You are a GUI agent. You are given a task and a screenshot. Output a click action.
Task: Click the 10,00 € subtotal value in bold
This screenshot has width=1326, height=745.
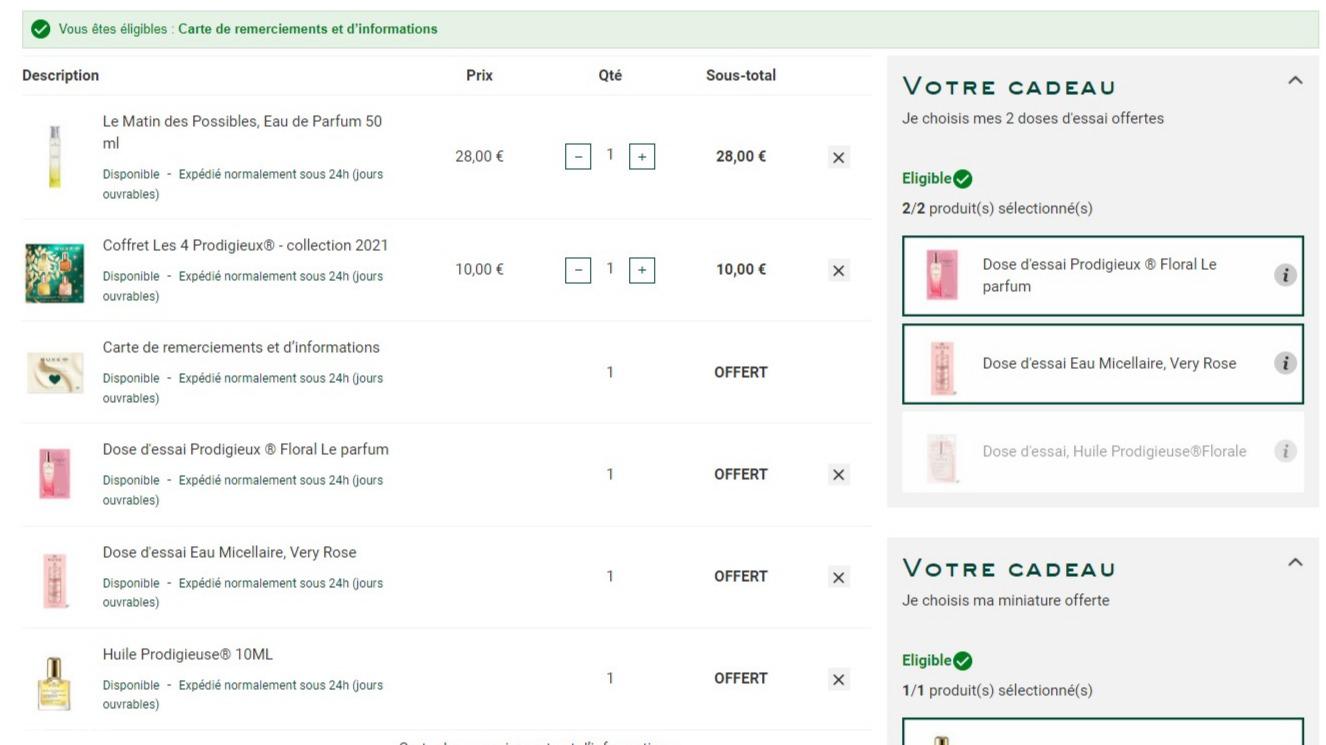pyautogui.click(x=741, y=270)
